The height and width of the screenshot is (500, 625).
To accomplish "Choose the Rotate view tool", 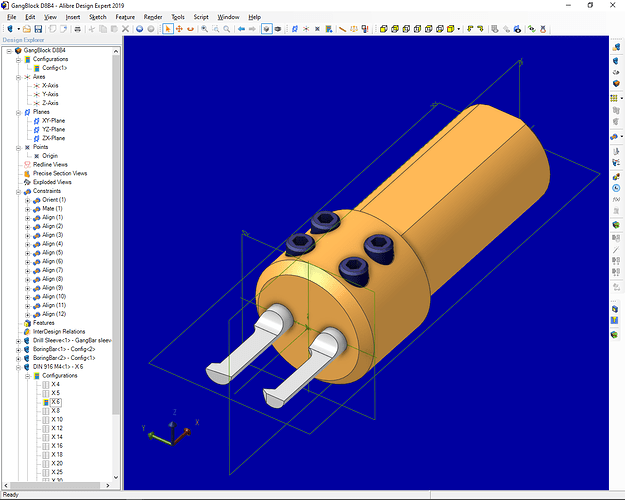I will click(x=191, y=29).
